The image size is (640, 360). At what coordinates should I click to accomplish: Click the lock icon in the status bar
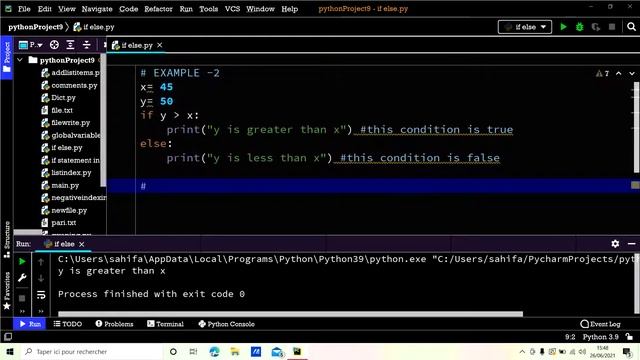point(629,337)
